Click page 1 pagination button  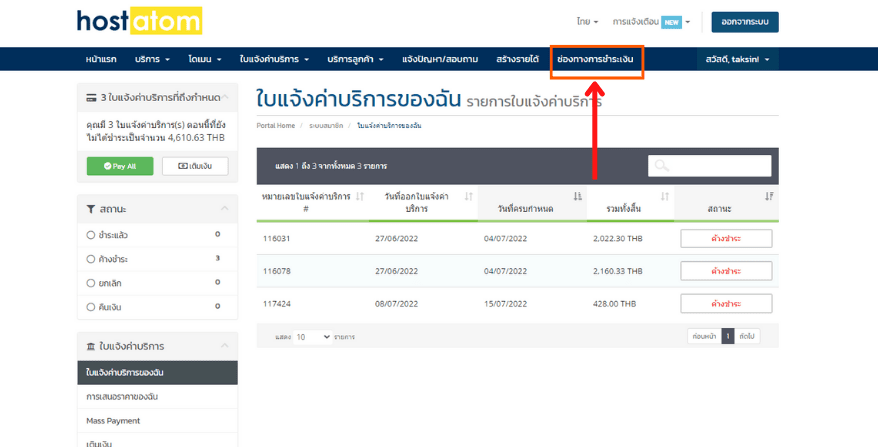tap(727, 337)
